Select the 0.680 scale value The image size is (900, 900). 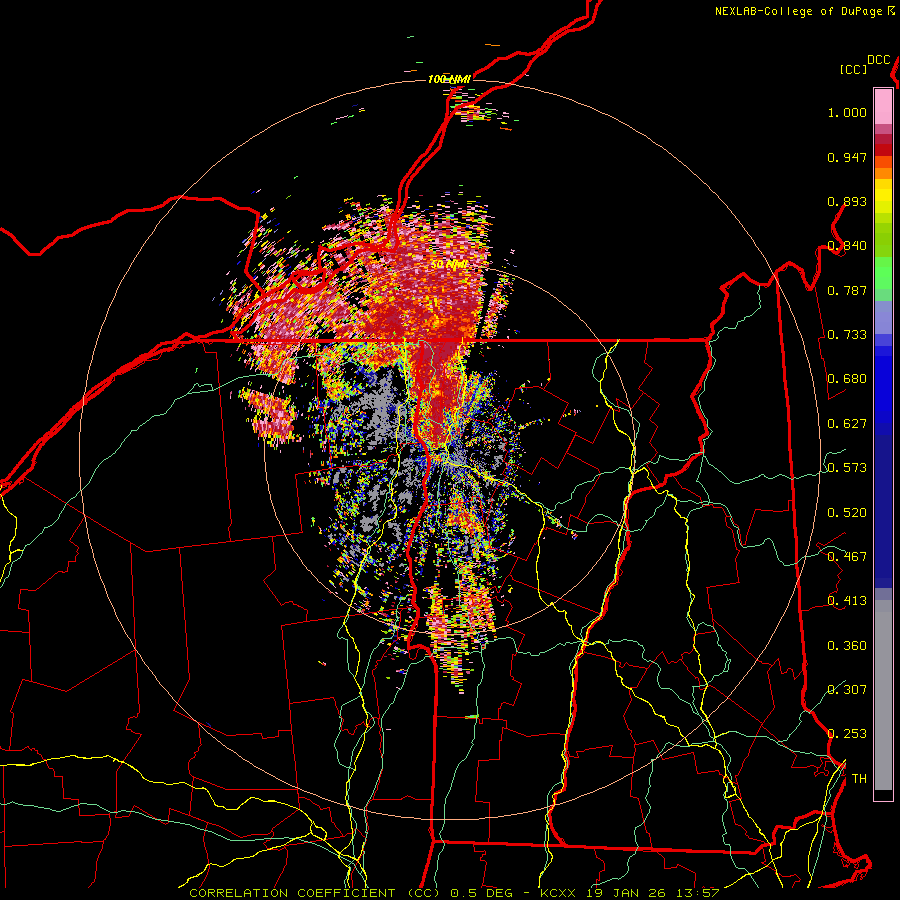(847, 379)
